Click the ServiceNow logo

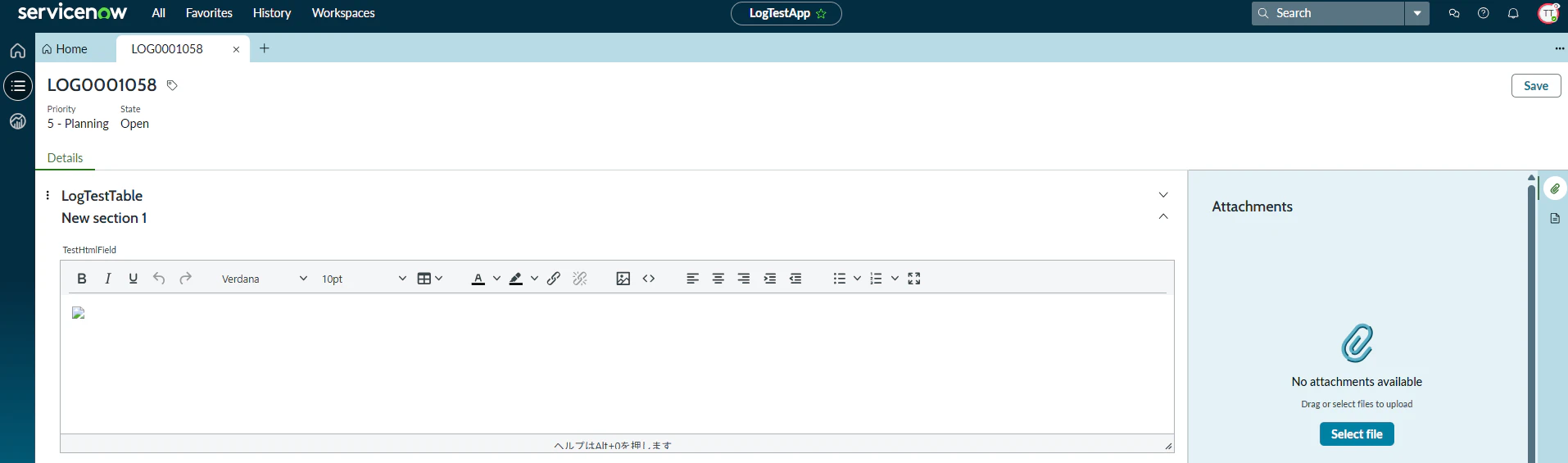point(72,12)
